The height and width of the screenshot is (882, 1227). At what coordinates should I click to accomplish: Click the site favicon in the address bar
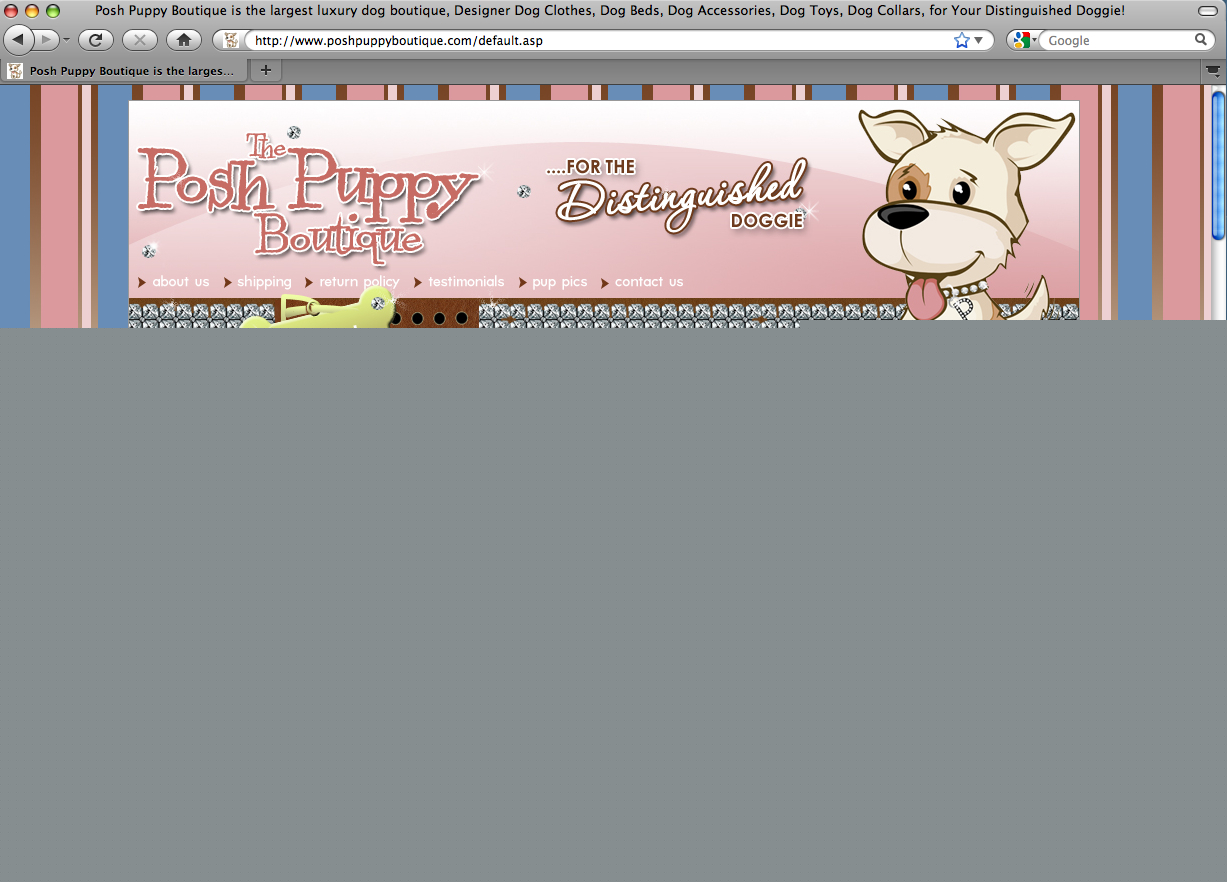[231, 41]
